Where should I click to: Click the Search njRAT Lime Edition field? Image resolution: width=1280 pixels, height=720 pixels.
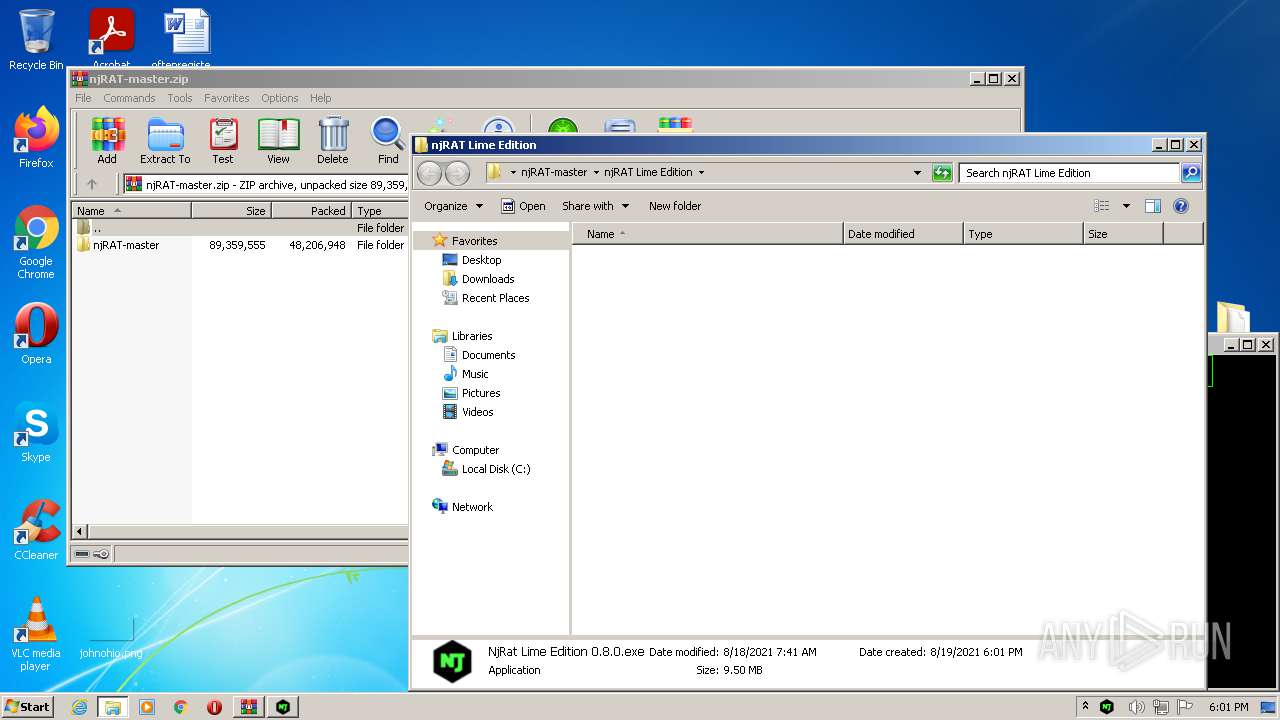[x=1068, y=173]
